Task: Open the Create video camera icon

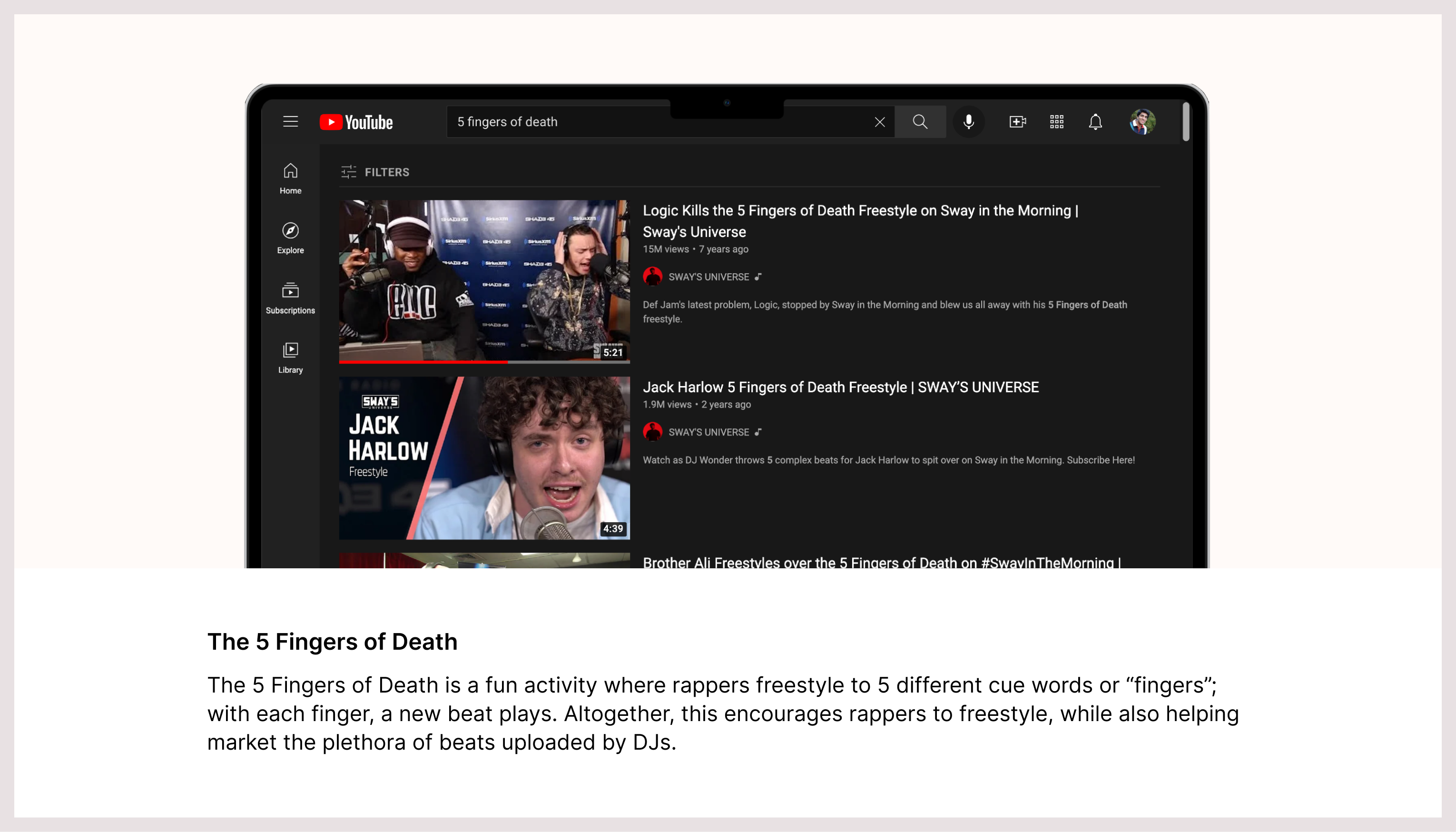Action: (1017, 122)
